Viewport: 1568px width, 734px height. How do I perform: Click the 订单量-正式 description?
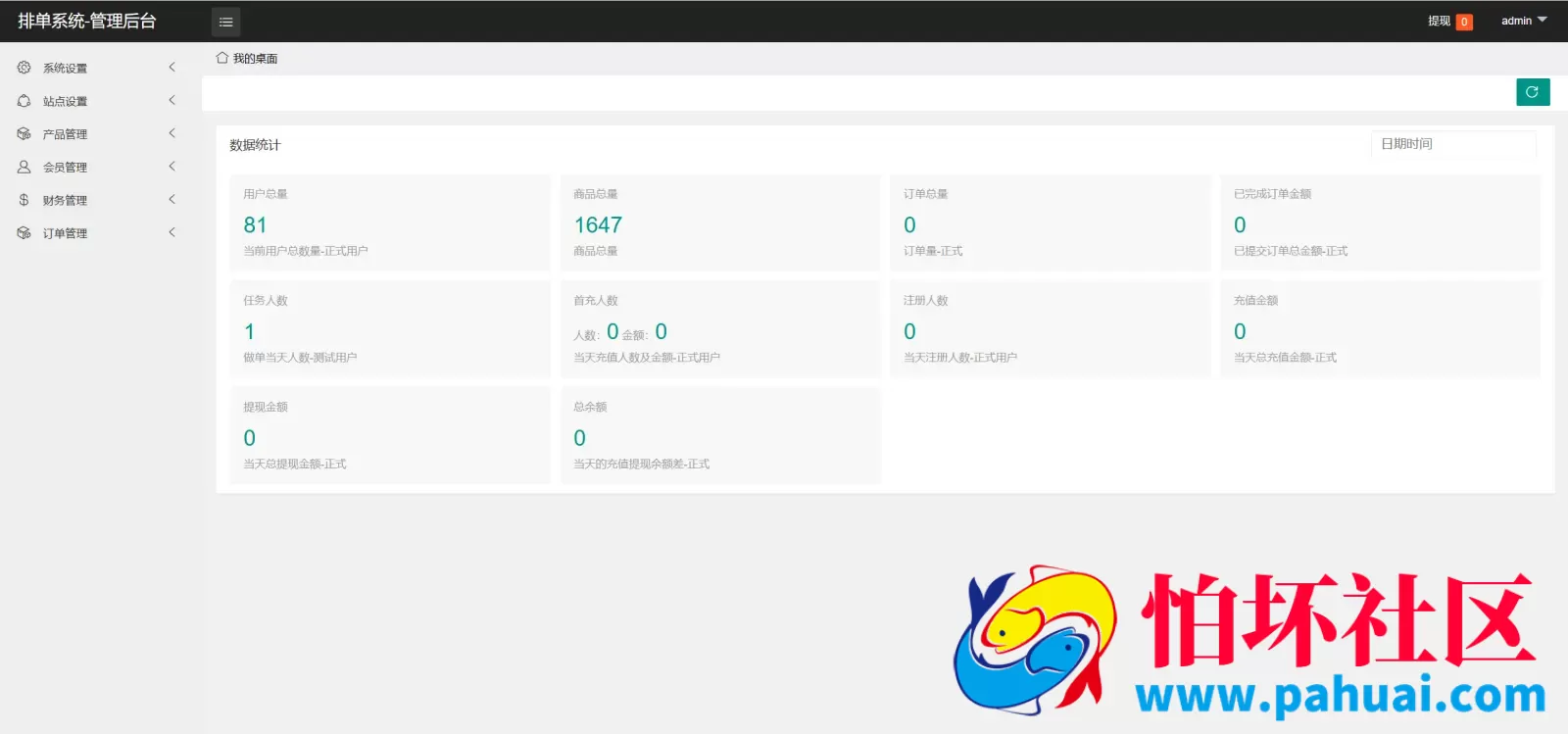pos(933,251)
